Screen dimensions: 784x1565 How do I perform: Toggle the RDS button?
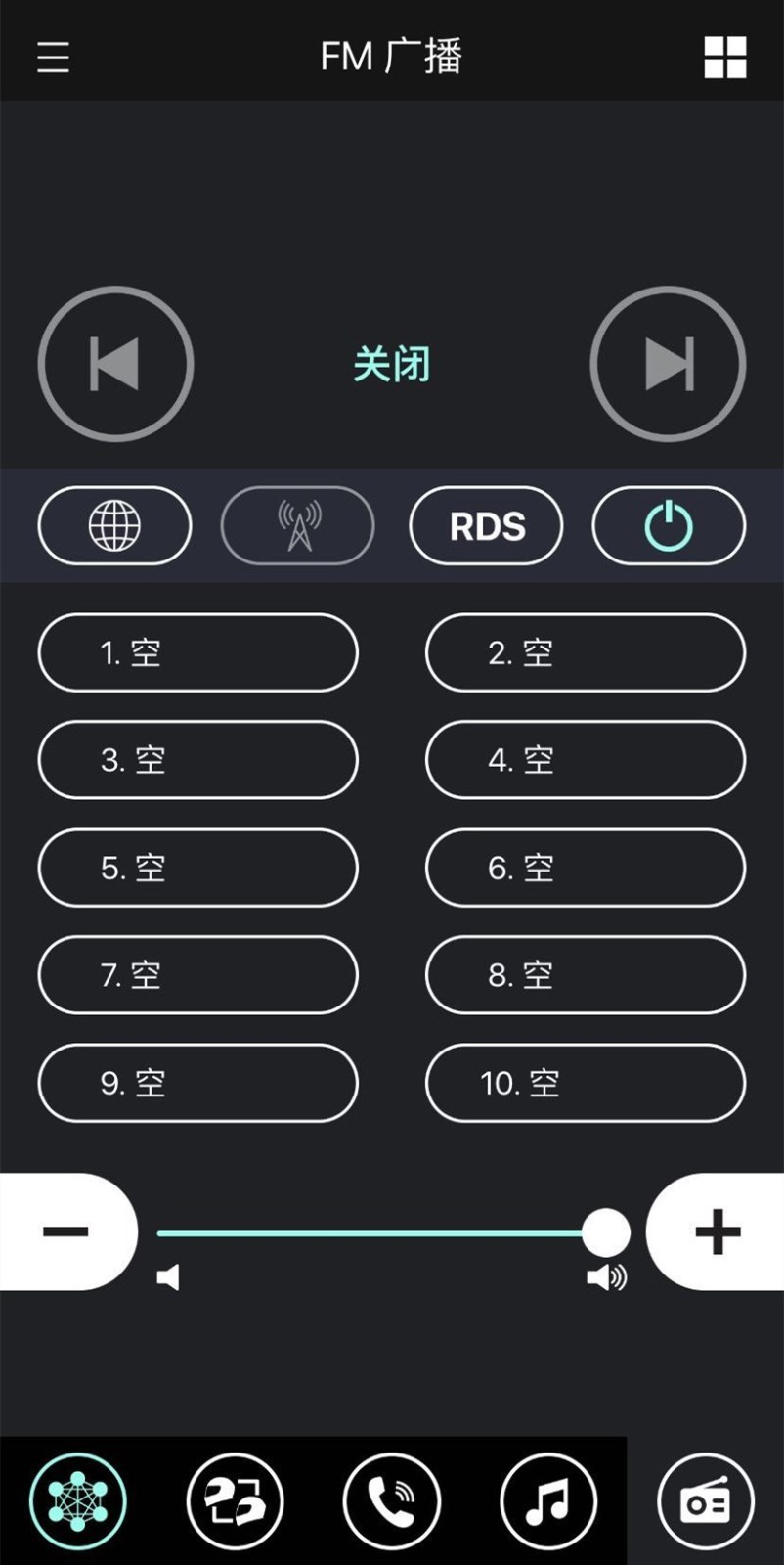486,526
